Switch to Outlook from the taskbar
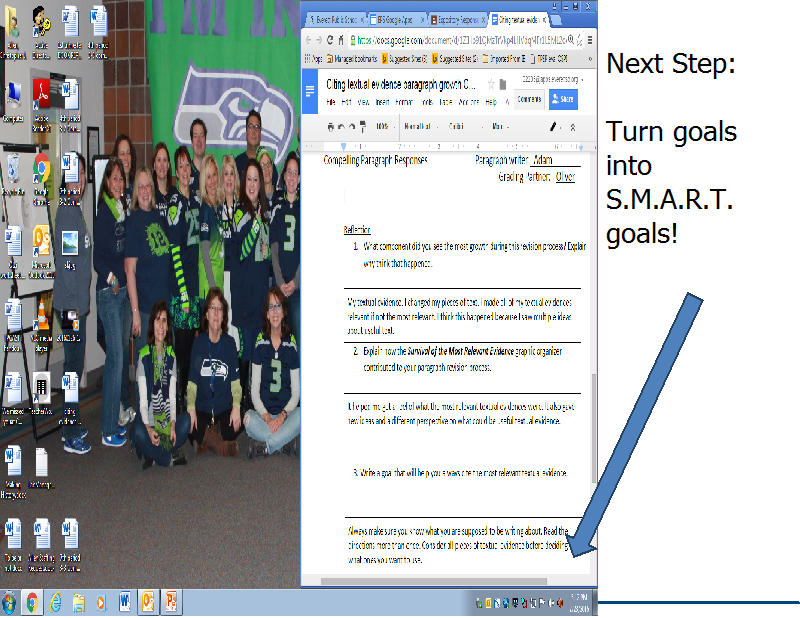The height and width of the screenshot is (618, 800). [148, 603]
